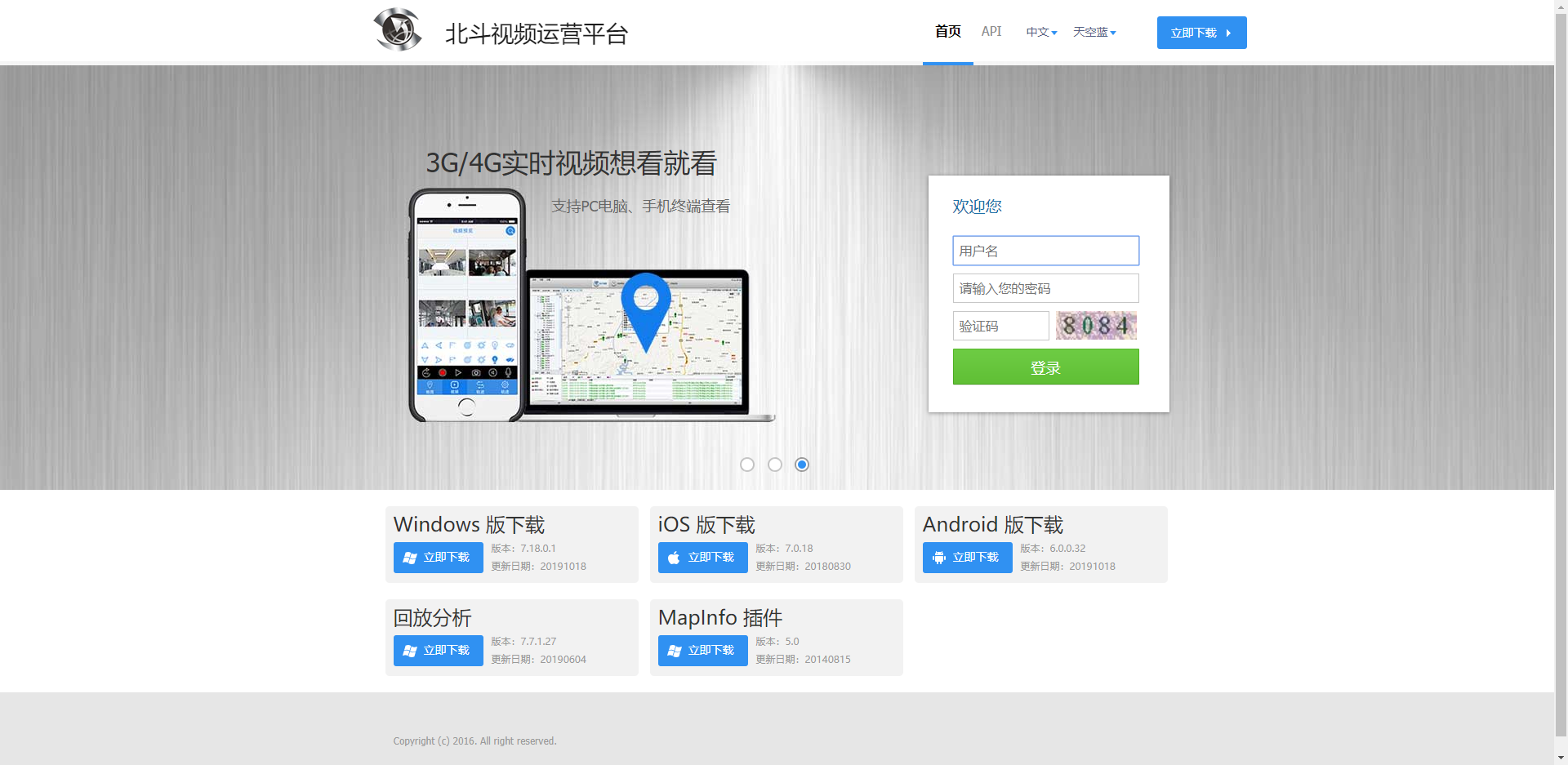Click the Windows icon in Windows download button
Viewport: 1568px width, 765px height.
pyautogui.click(x=410, y=558)
